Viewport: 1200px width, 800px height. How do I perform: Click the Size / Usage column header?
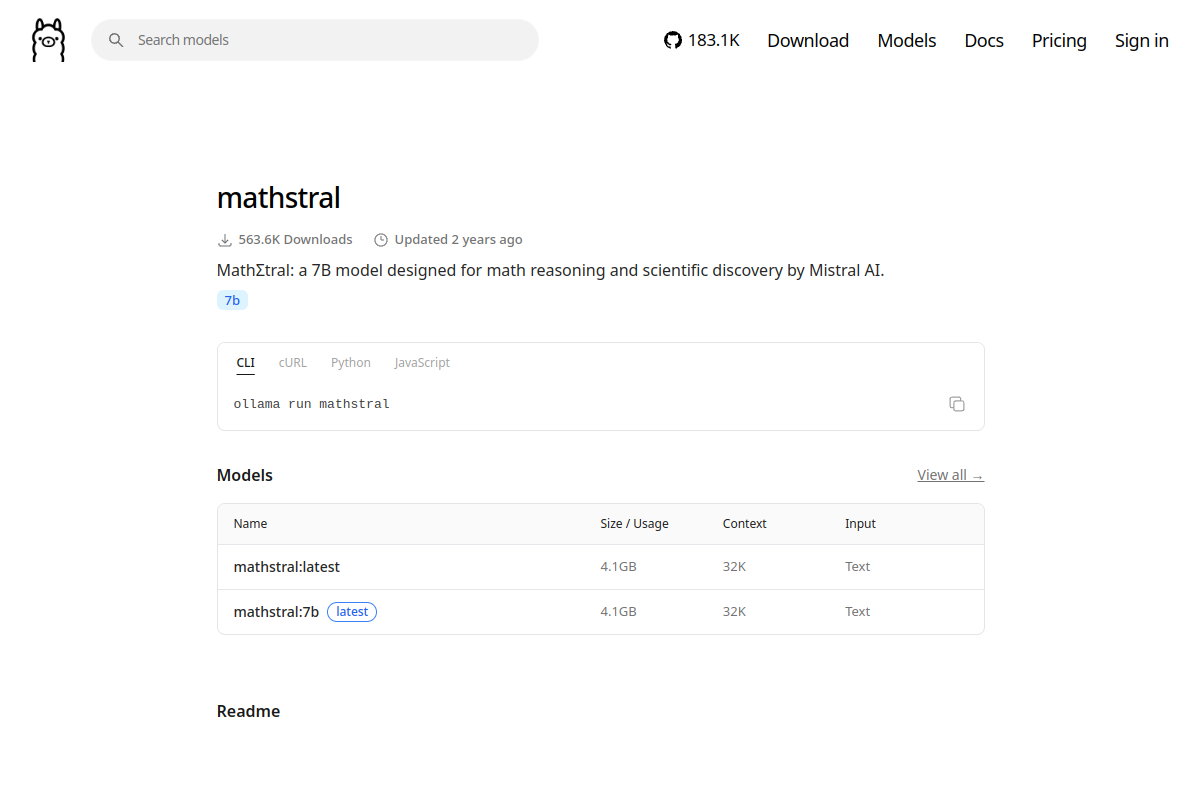[x=634, y=524]
